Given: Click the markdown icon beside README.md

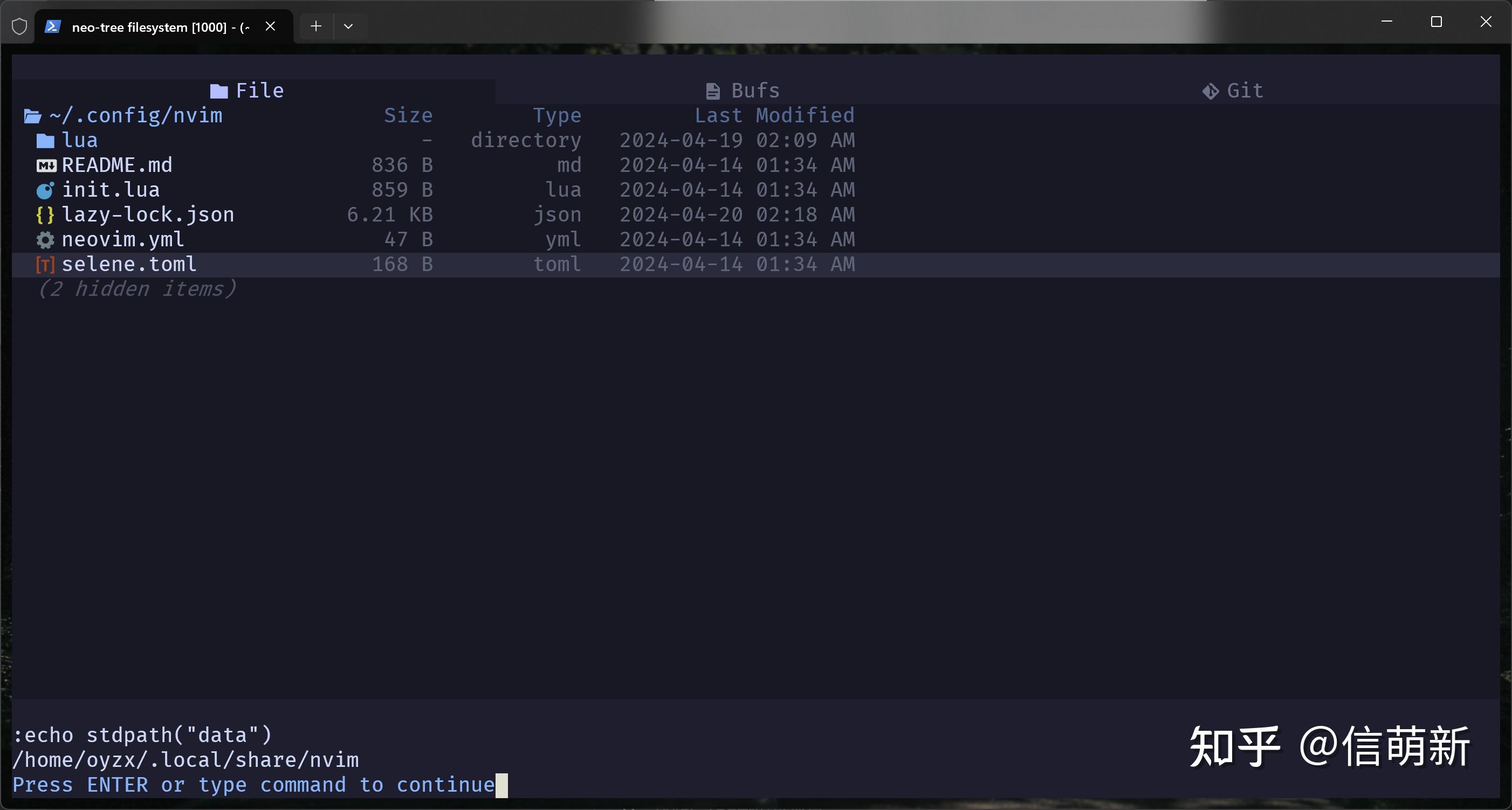Looking at the screenshot, I should click(x=46, y=165).
